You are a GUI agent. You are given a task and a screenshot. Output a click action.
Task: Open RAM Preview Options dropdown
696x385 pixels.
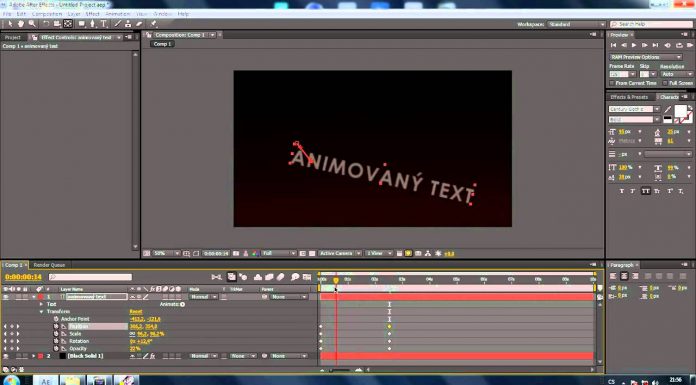pos(645,57)
